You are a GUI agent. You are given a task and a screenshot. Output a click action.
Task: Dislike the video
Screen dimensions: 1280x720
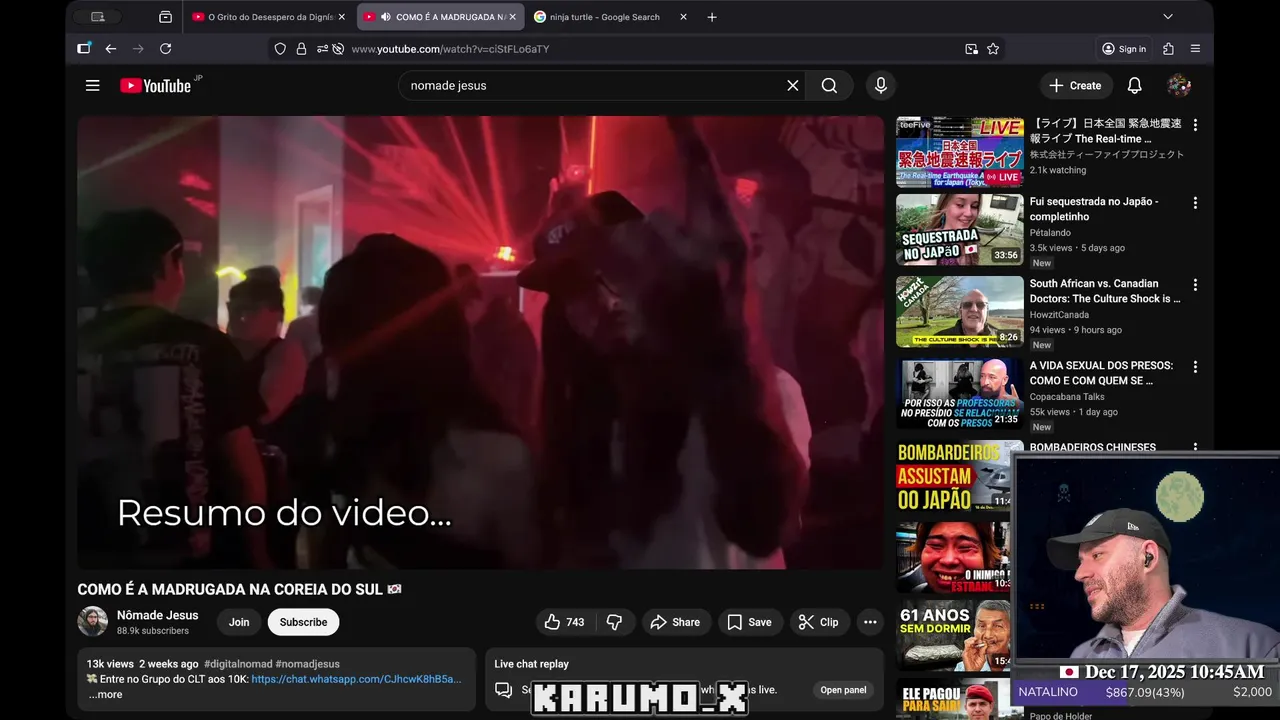pyautogui.click(x=614, y=622)
